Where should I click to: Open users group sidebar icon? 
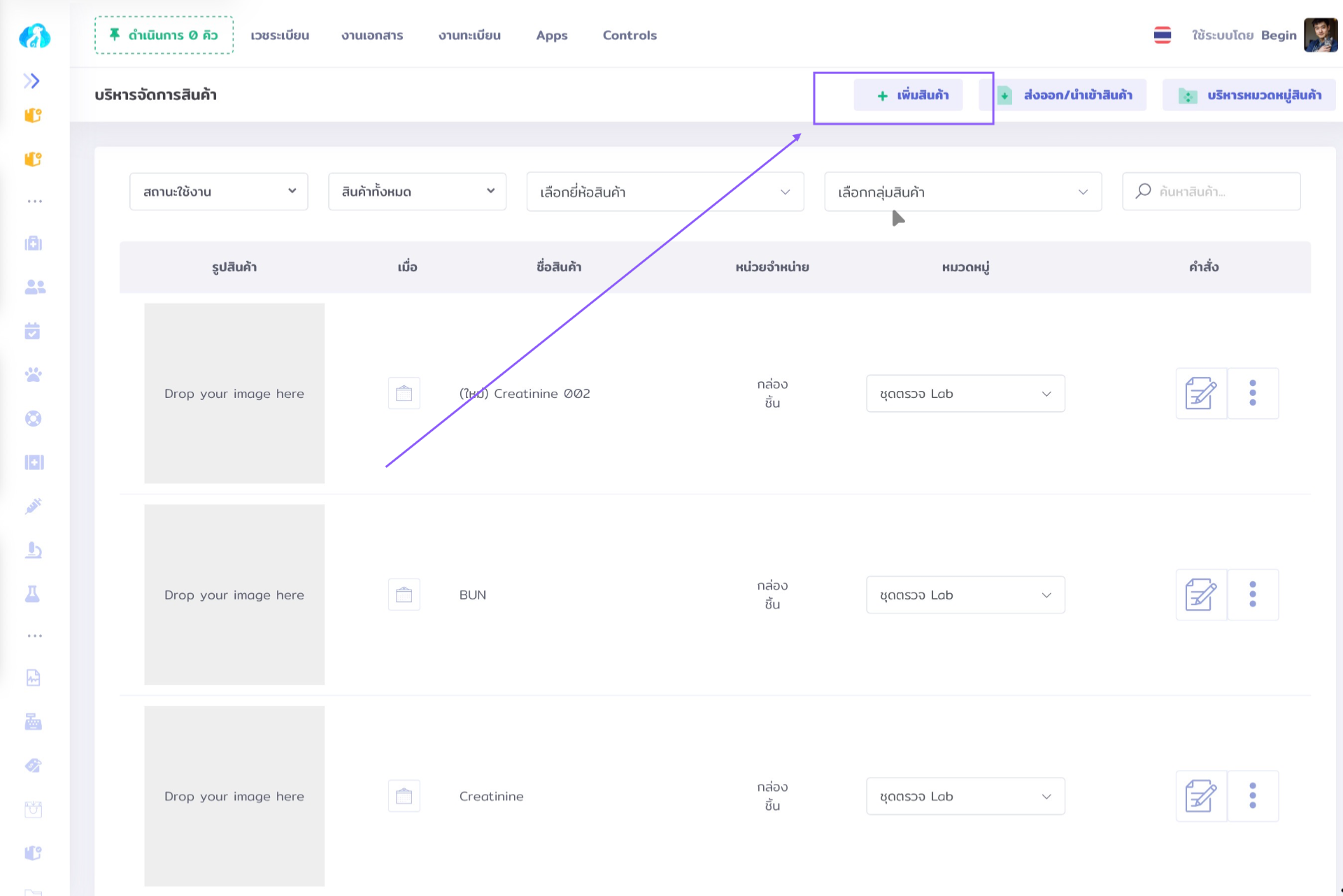[34, 287]
